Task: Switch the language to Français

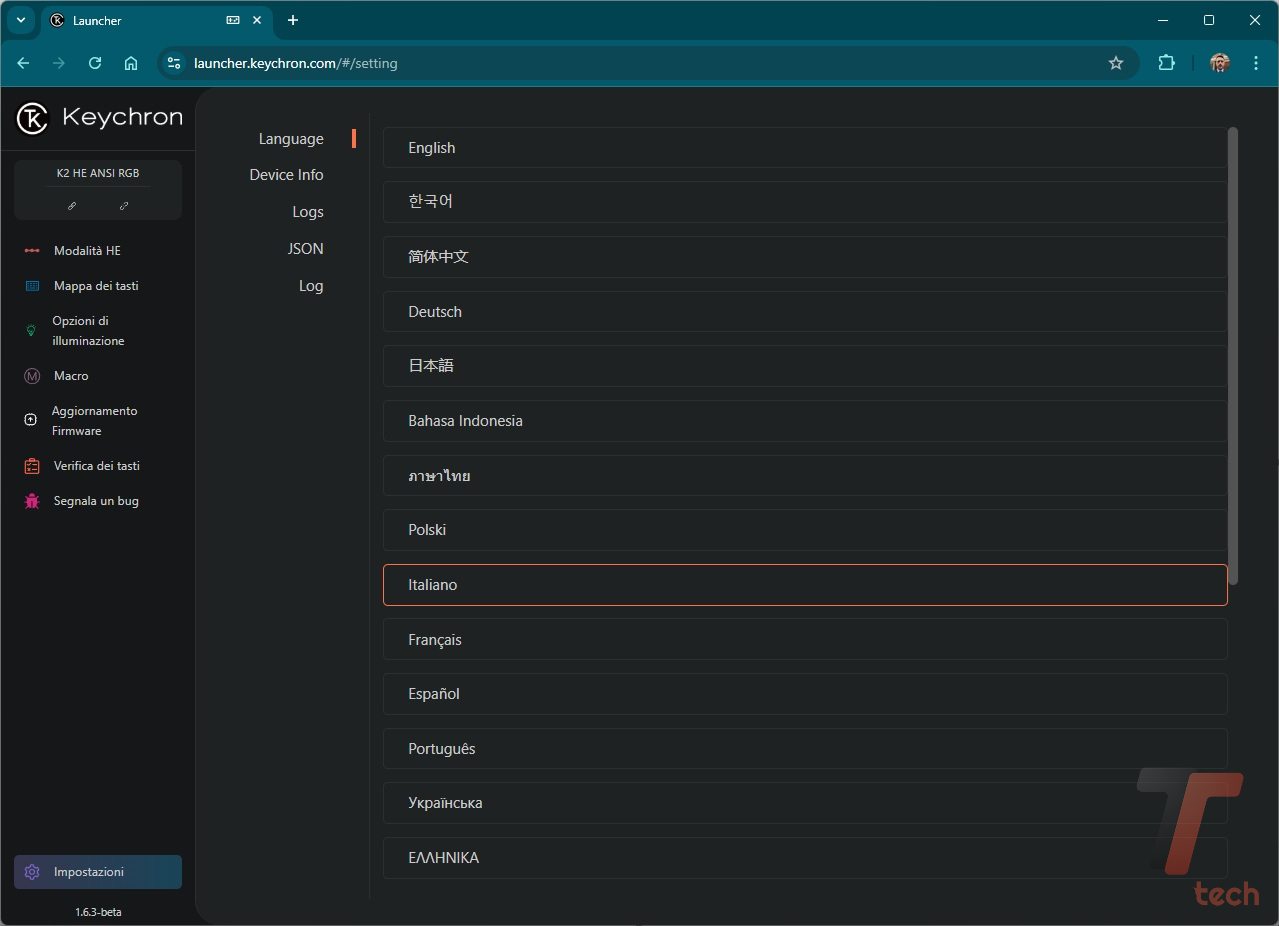Action: 804,640
